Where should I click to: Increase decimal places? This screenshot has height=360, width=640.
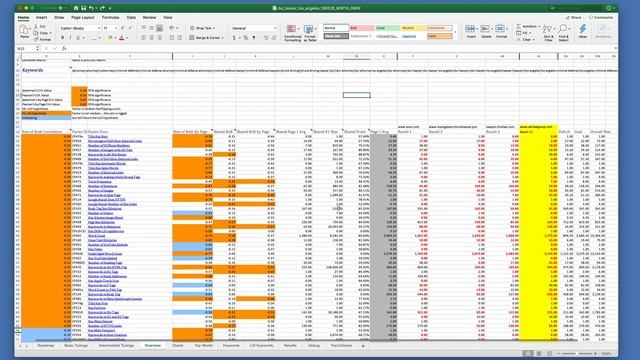(265, 38)
